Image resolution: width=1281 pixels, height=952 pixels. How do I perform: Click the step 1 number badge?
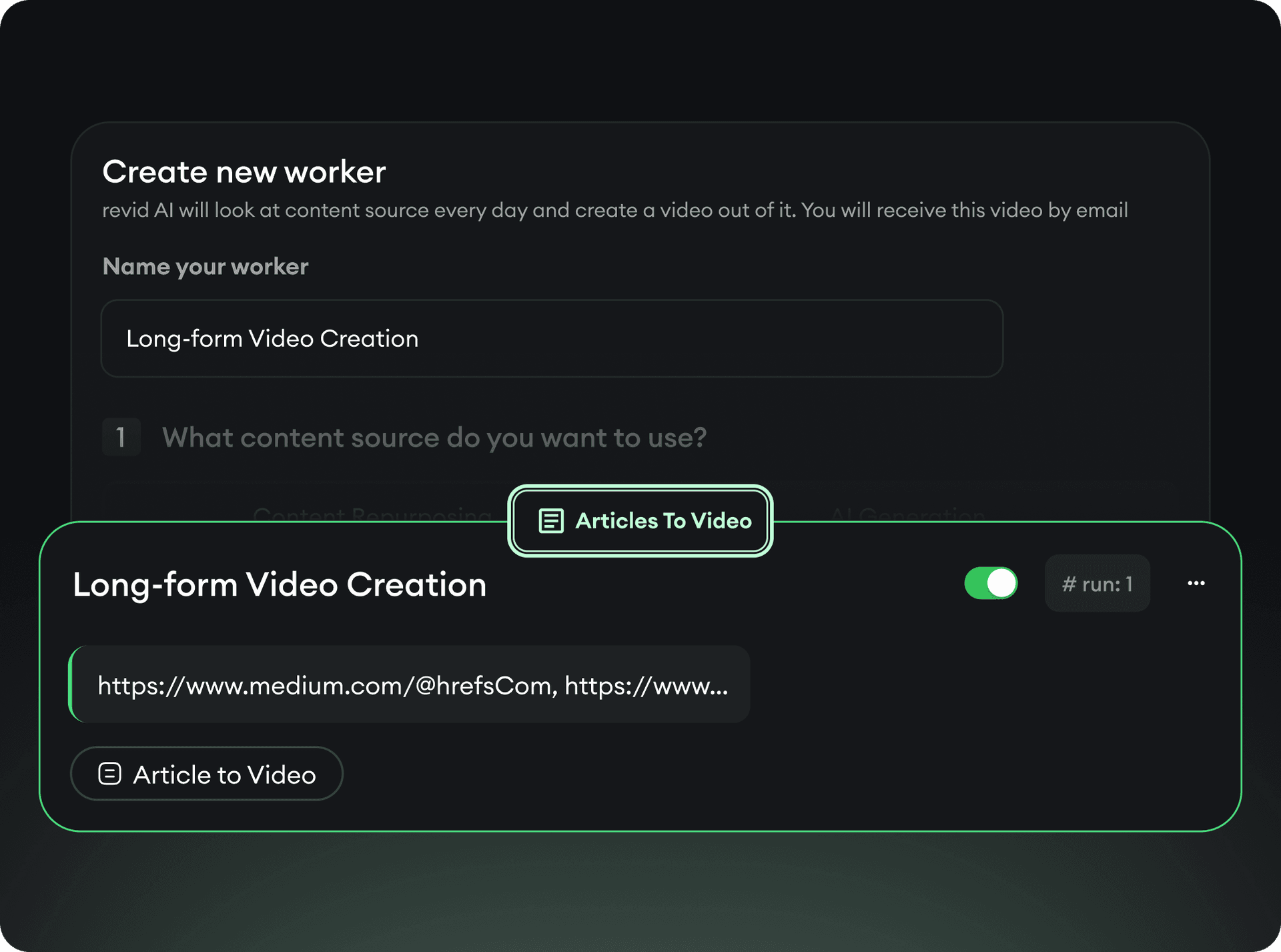tap(121, 438)
